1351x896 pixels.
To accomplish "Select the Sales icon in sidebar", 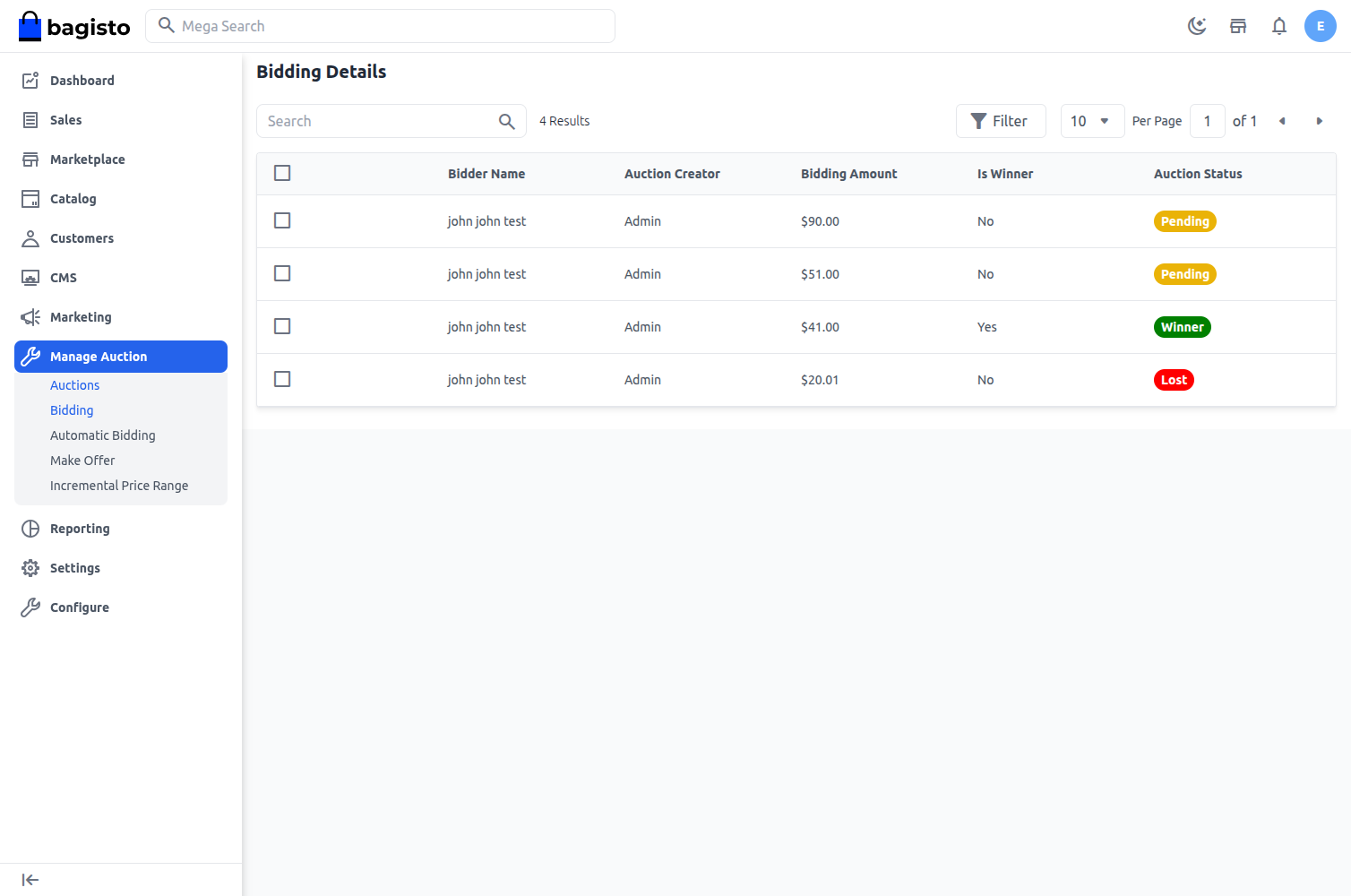I will tap(30, 119).
